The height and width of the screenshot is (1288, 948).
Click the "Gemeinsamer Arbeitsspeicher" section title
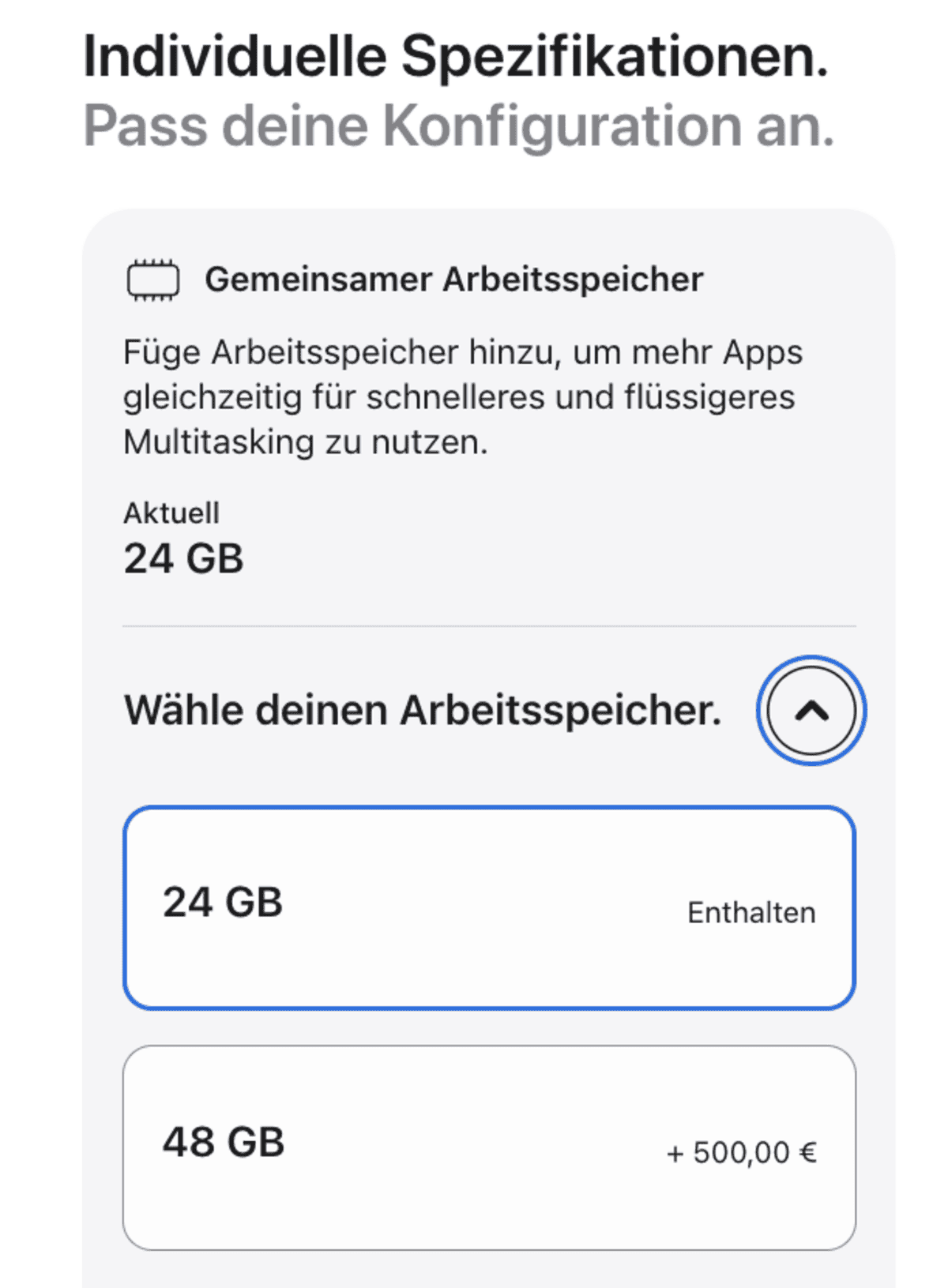(453, 280)
